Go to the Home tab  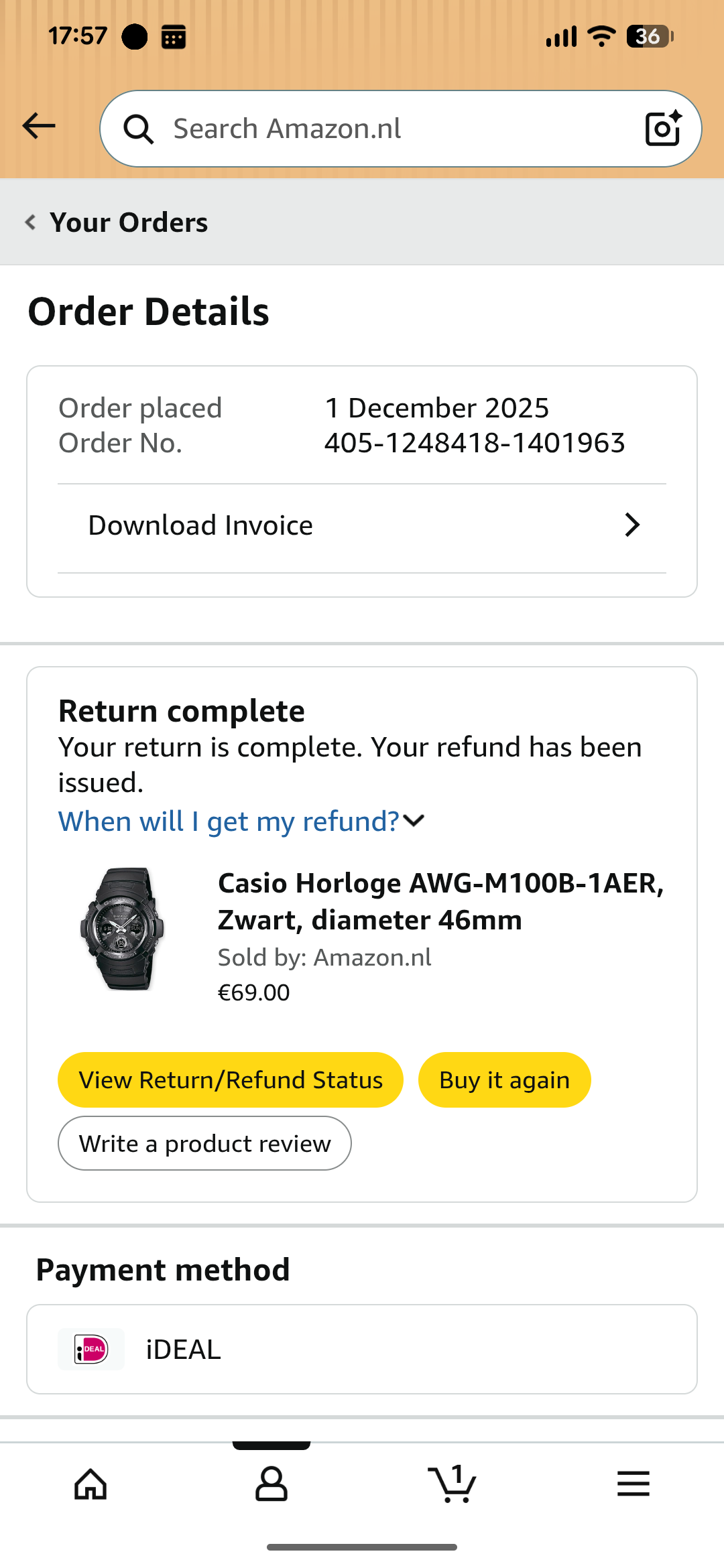[90, 1484]
